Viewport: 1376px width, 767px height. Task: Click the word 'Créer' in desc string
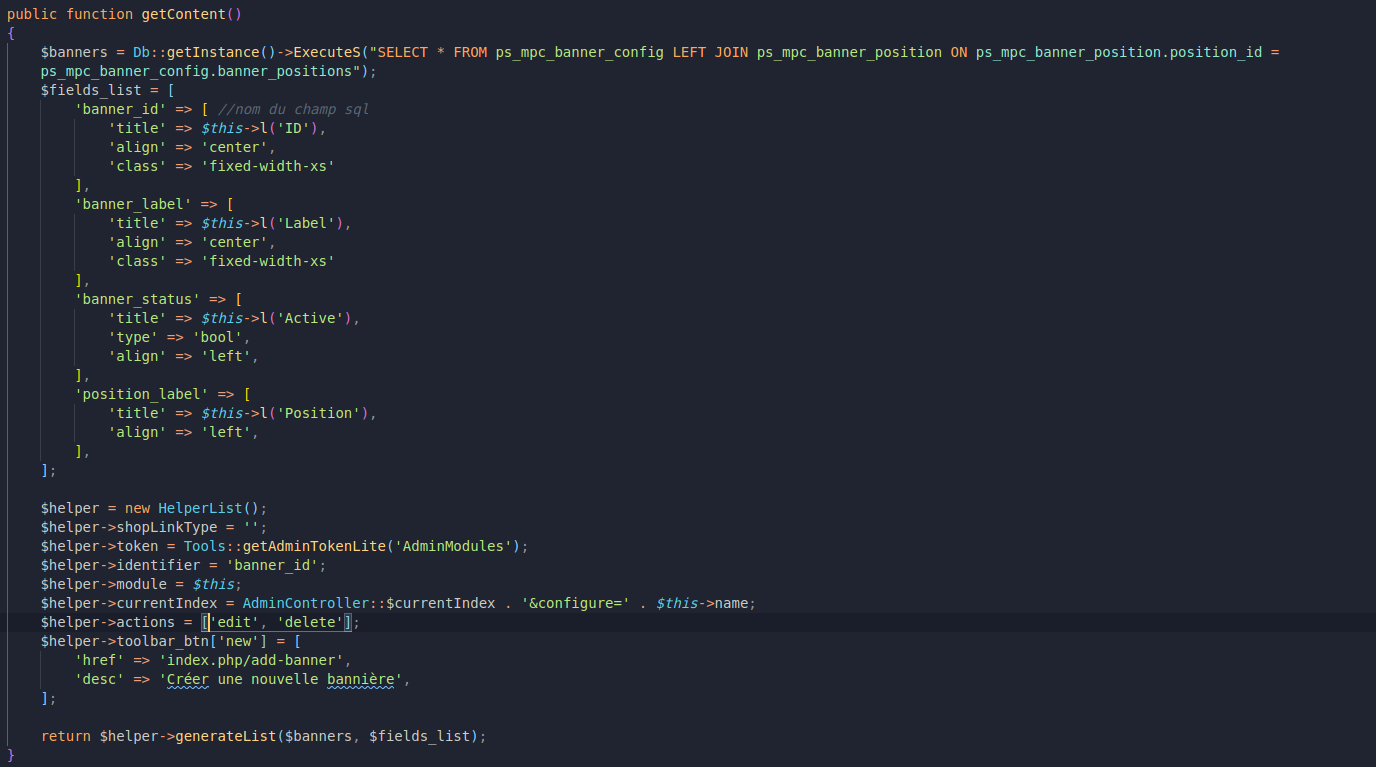tap(189, 679)
